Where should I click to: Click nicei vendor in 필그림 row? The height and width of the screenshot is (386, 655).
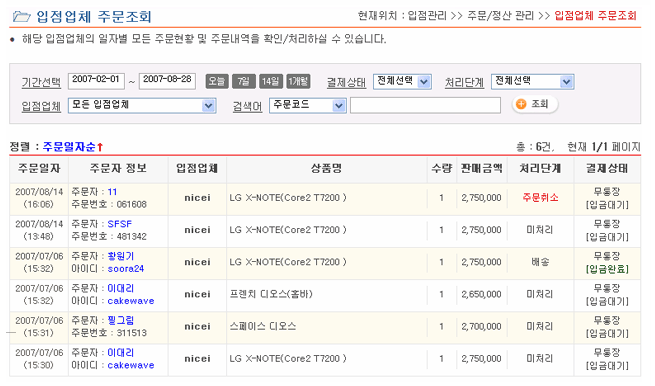tap(198, 327)
